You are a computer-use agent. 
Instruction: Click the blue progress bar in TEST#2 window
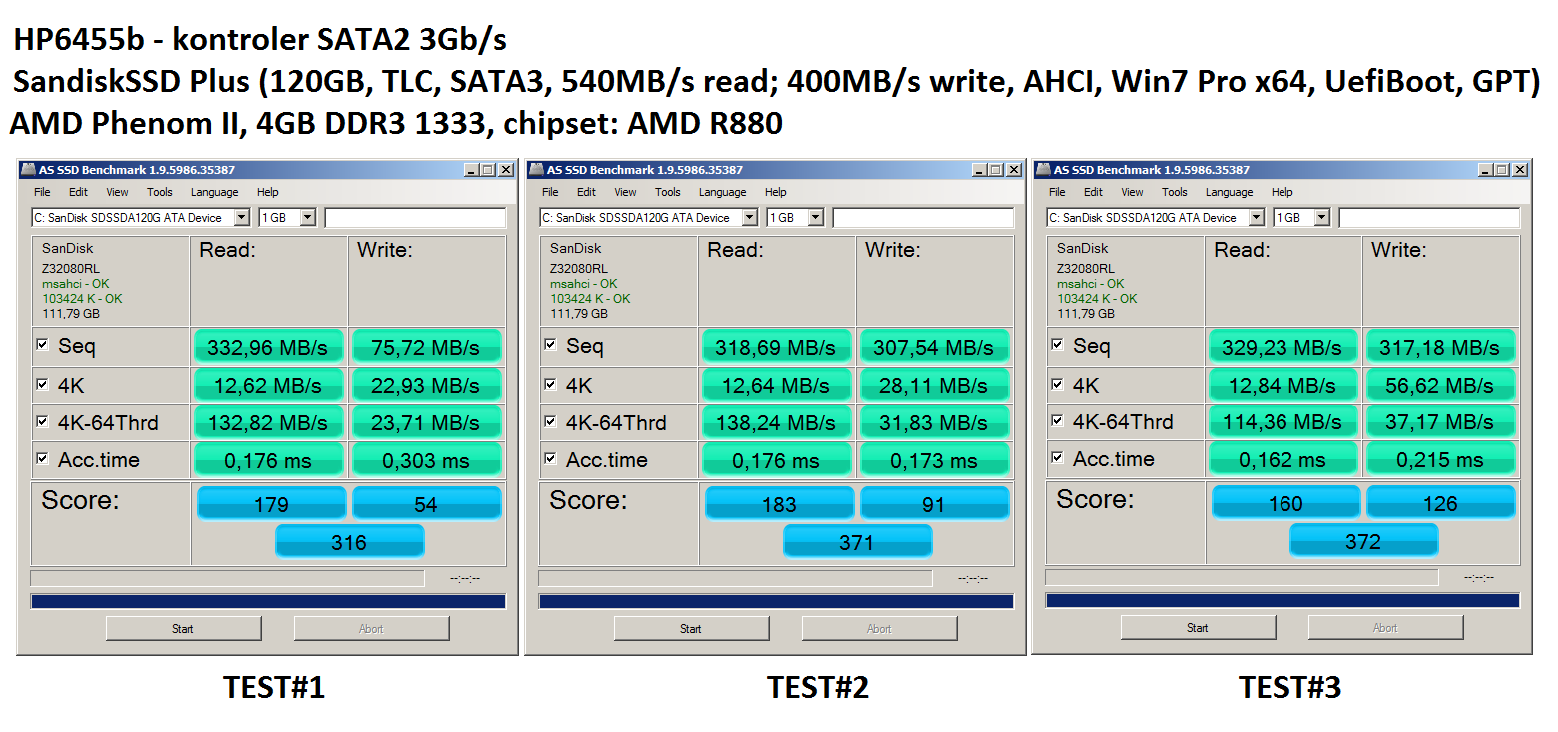coord(776,601)
